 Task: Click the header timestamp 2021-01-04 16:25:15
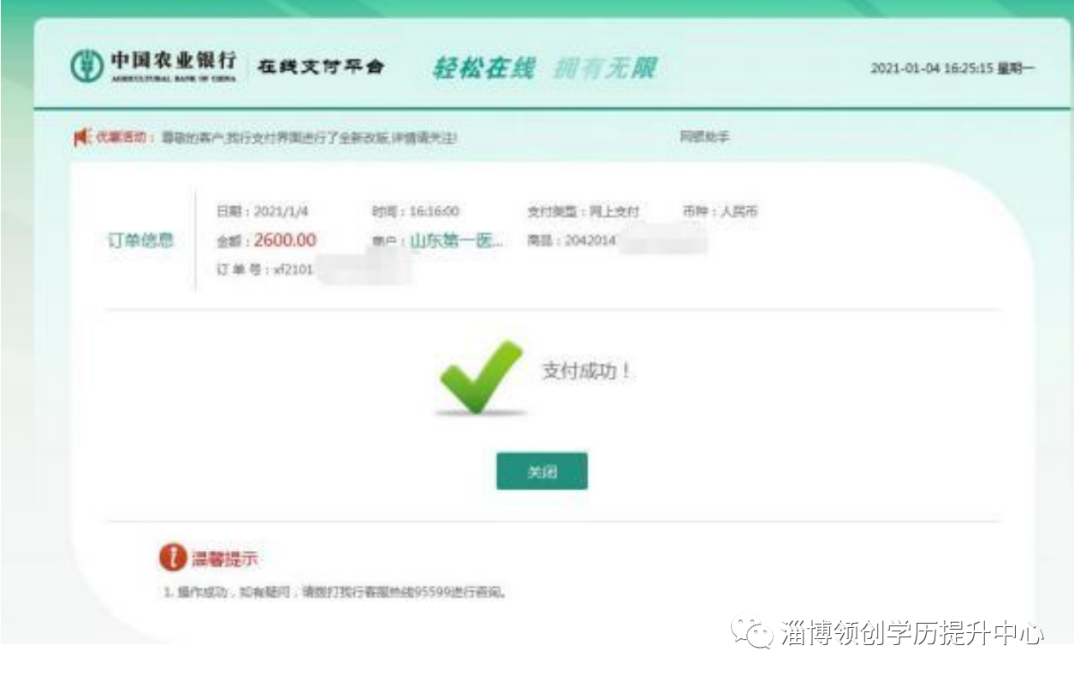tap(931, 68)
